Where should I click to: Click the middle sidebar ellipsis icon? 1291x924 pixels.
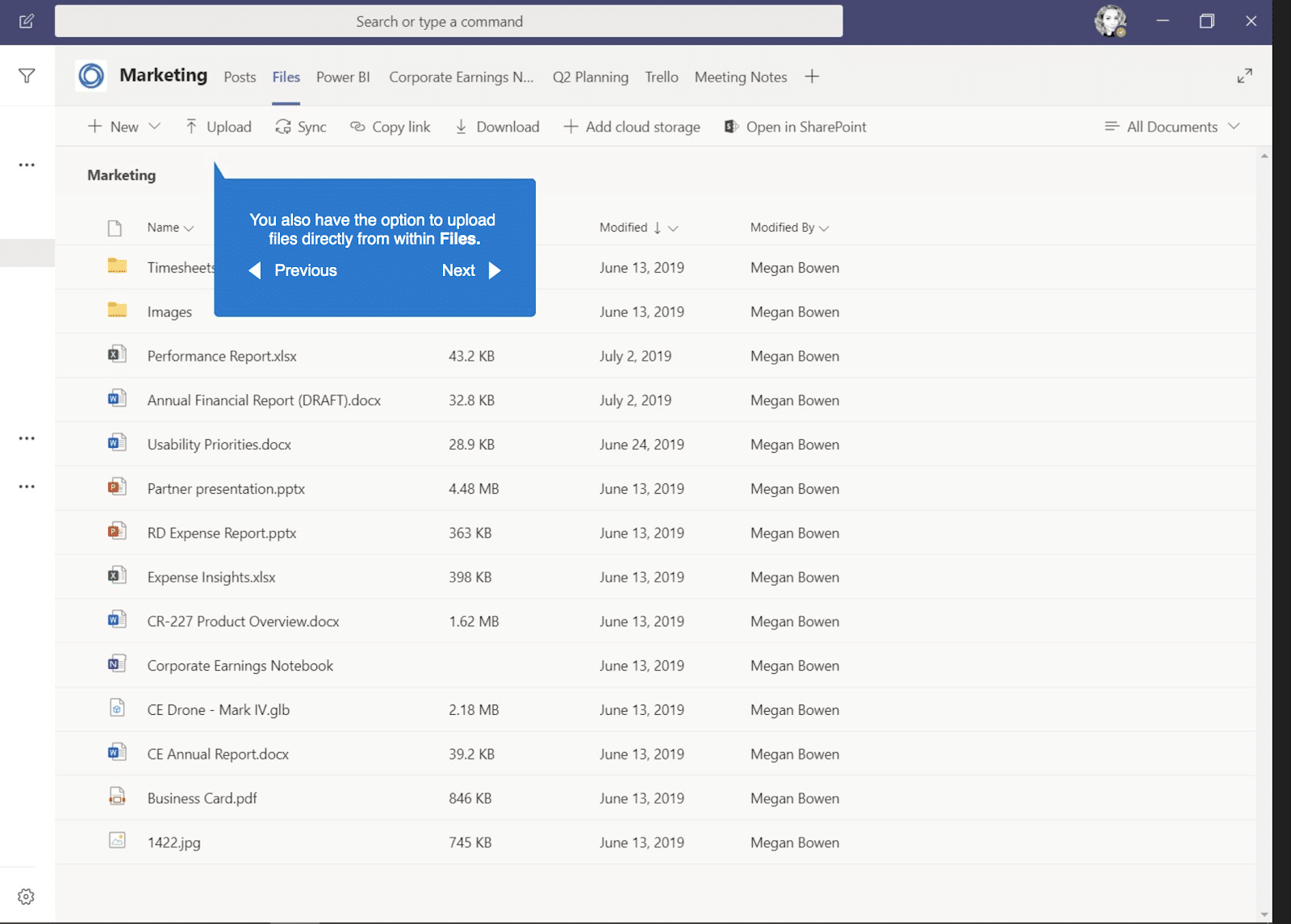(x=27, y=438)
